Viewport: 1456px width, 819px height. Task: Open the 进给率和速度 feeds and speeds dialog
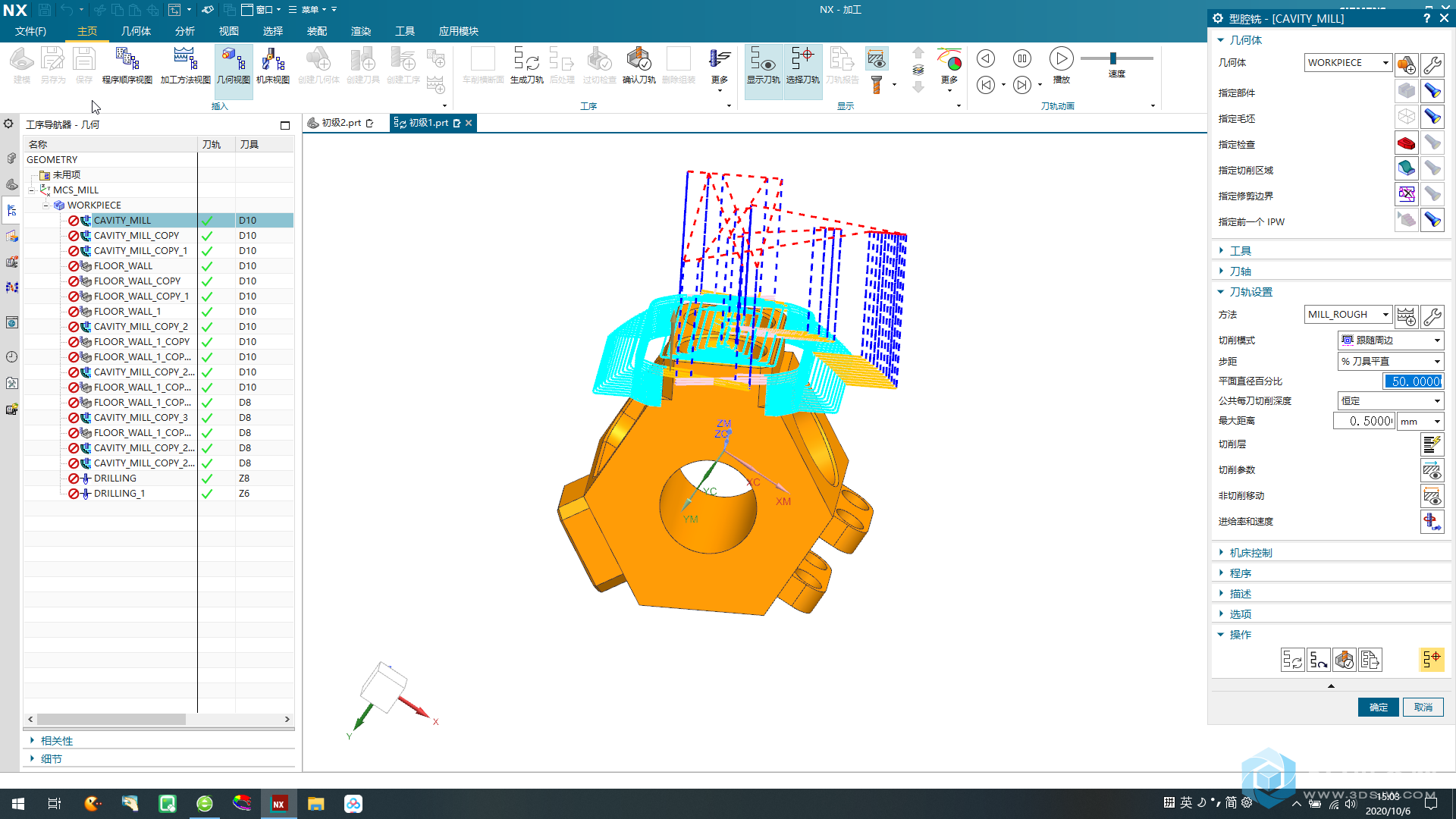(x=1431, y=522)
